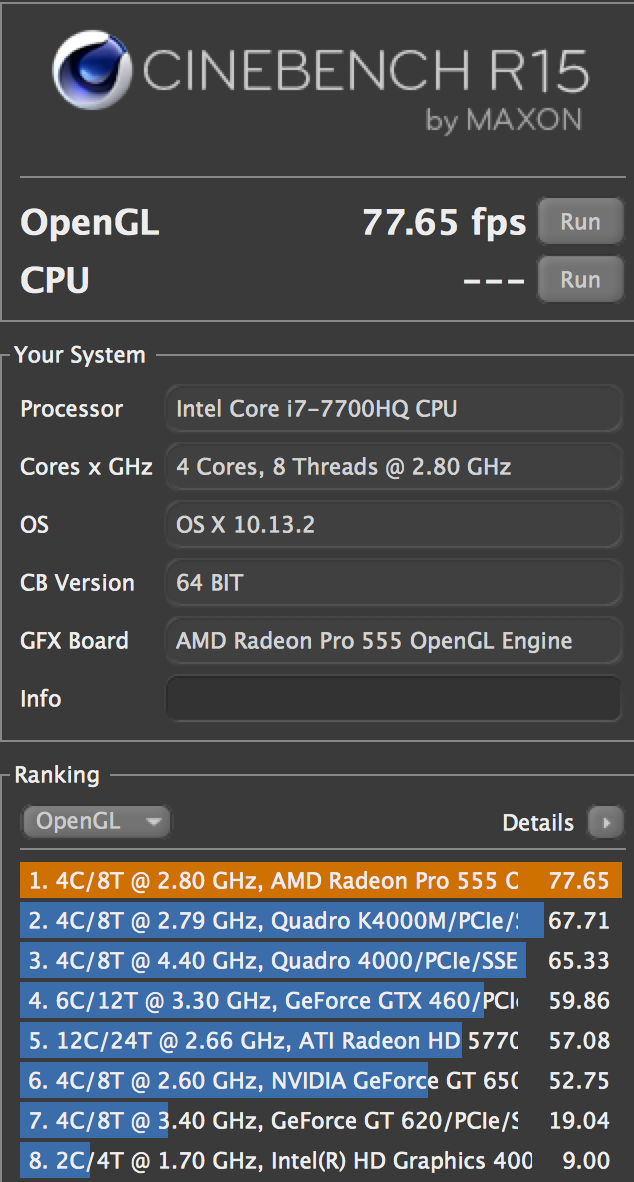
Task: Run the OpenGL benchmark test
Action: 580,222
